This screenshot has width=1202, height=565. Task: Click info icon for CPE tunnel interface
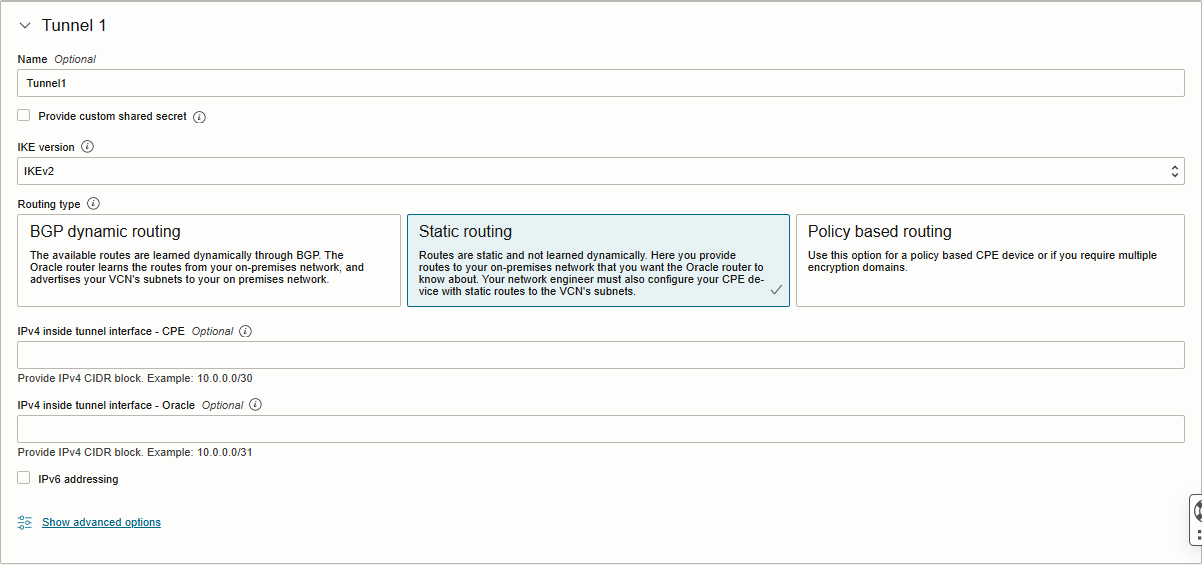[x=245, y=331]
